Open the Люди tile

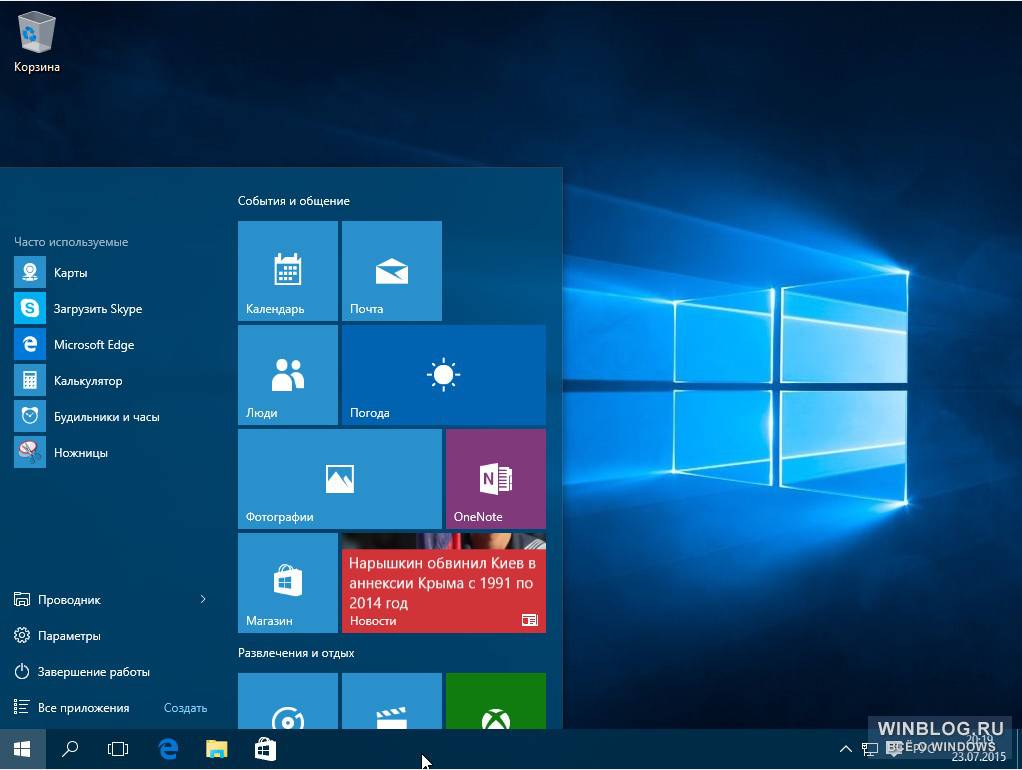(287, 375)
